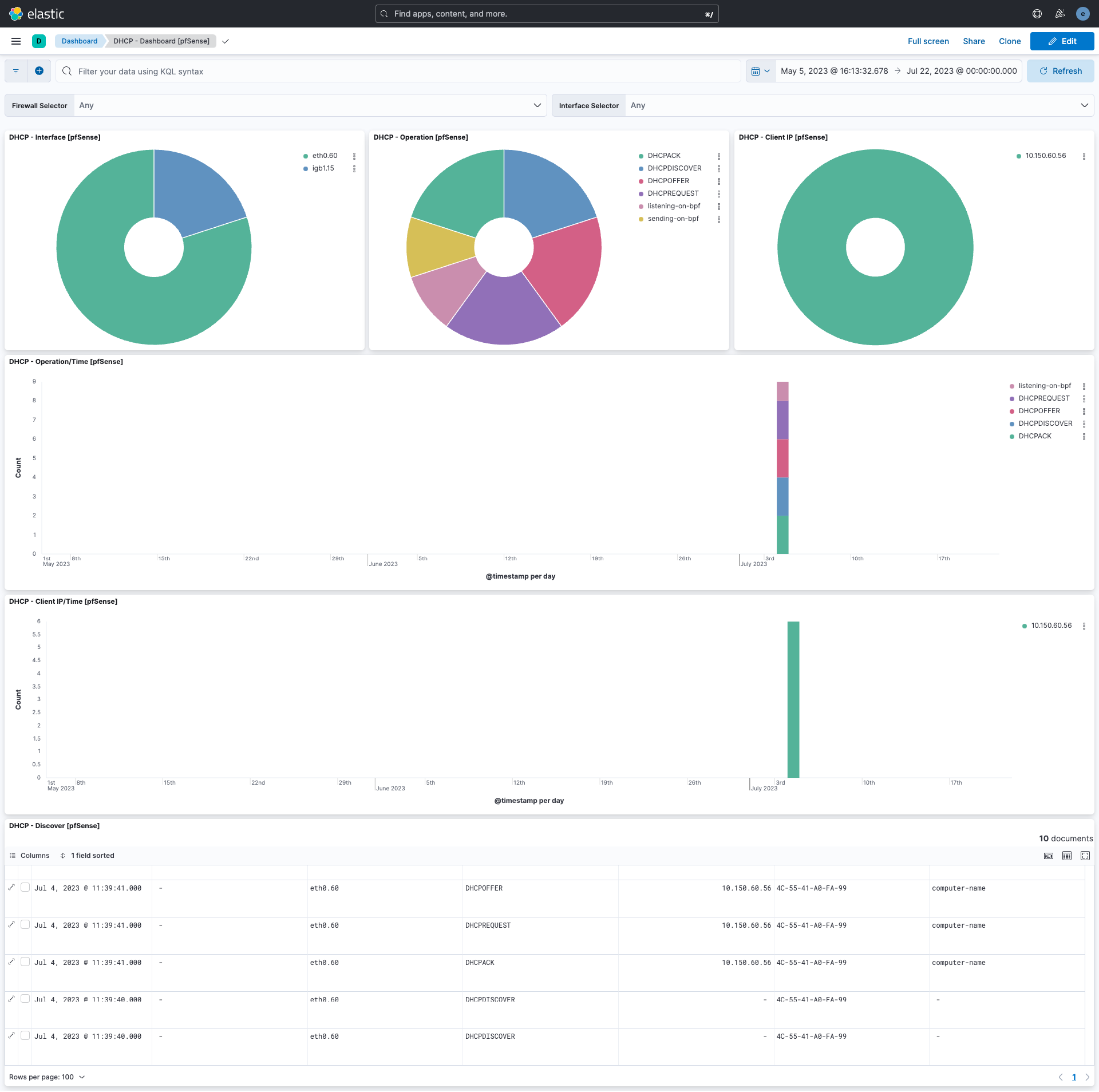
Task: Select the checkbox on the DHCPPACK row
Action: (x=25, y=962)
